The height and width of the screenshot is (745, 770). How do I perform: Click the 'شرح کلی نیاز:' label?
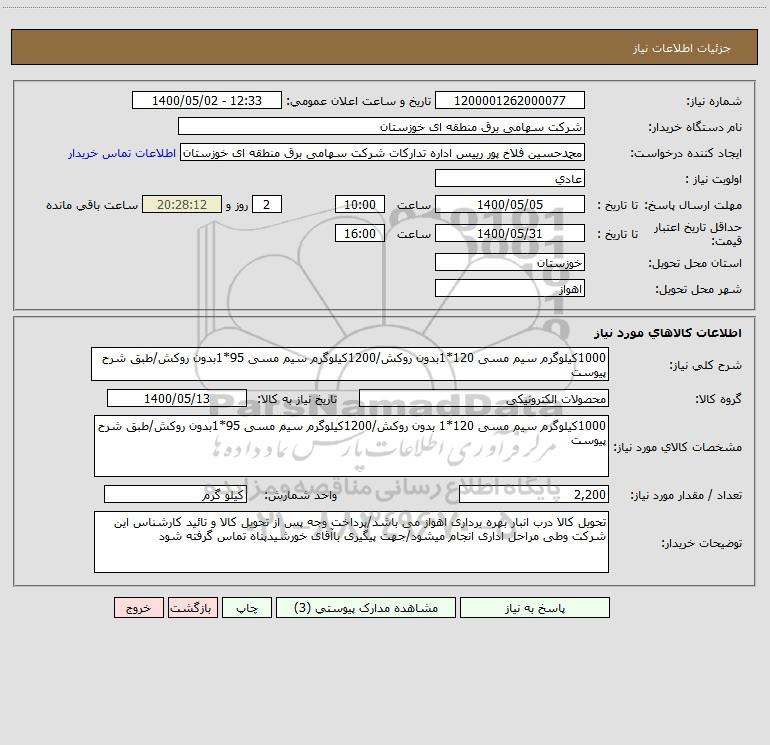pos(706,365)
